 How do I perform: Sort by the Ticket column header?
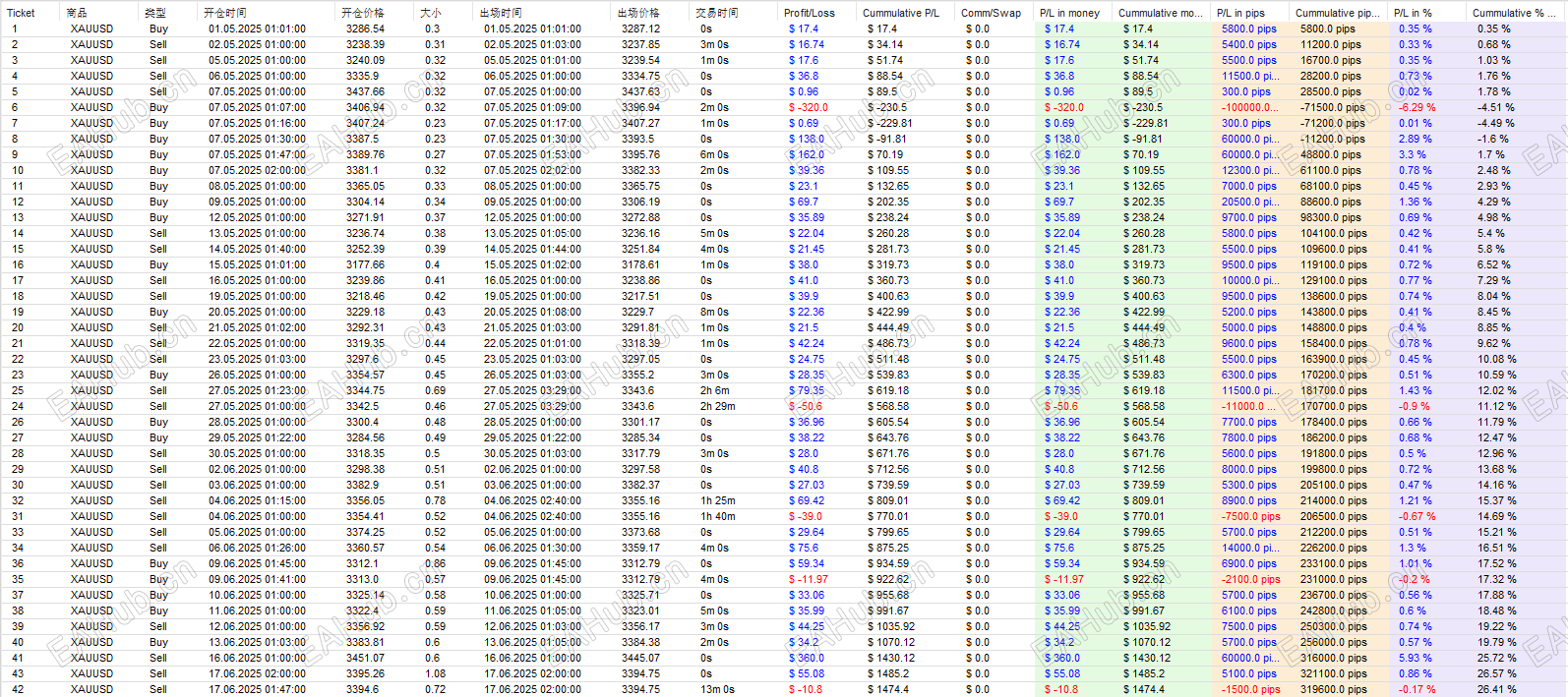(21, 13)
